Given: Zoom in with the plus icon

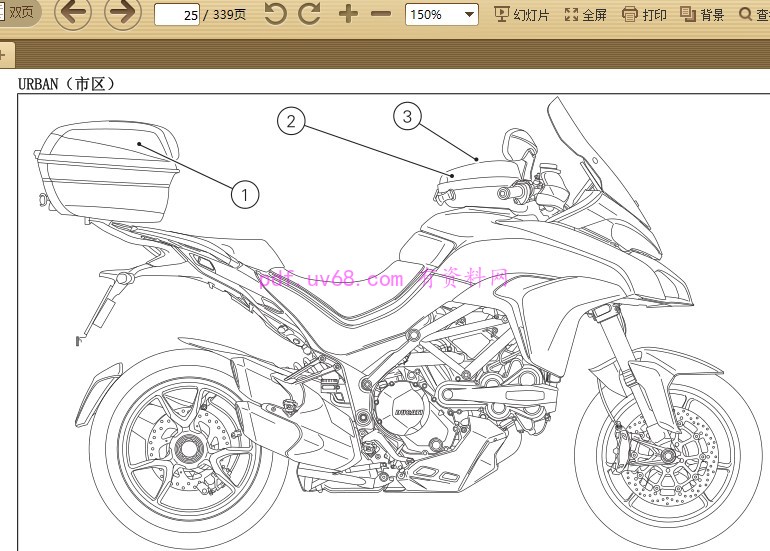Looking at the screenshot, I should (x=347, y=14).
